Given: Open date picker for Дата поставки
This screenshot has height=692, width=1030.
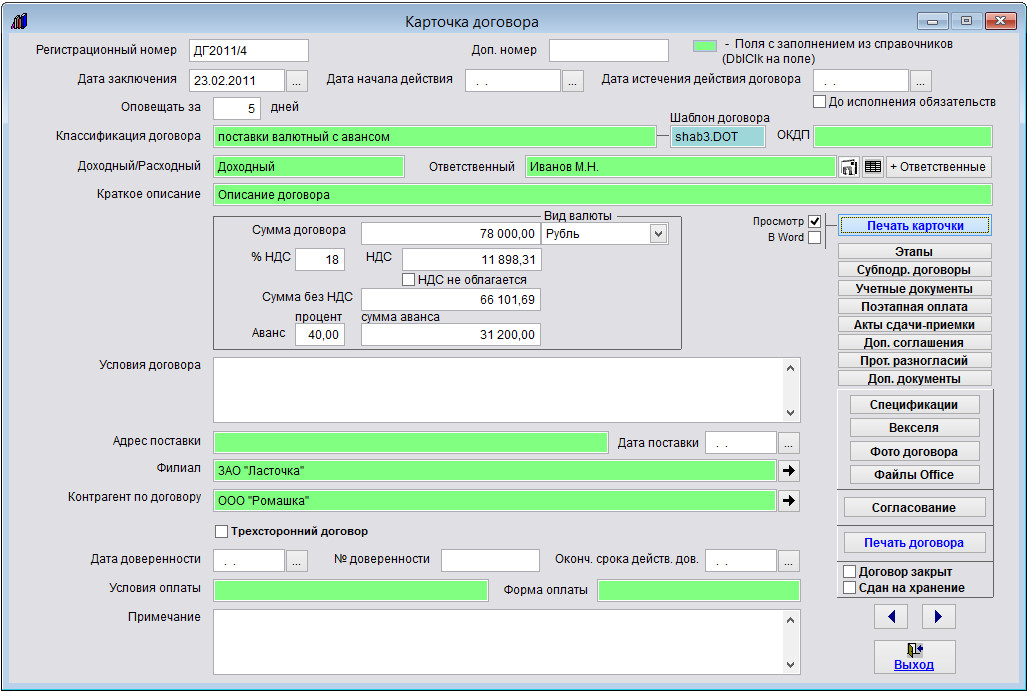Looking at the screenshot, I should pyautogui.click(x=789, y=442).
